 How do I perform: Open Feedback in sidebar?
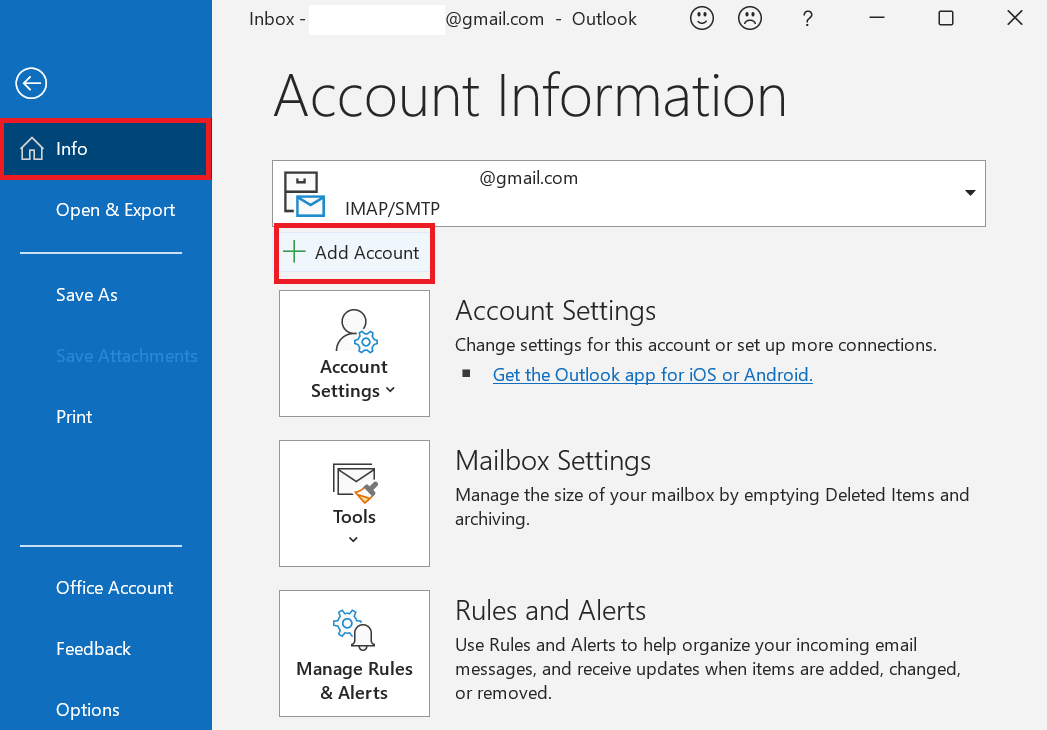[x=93, y=649]
